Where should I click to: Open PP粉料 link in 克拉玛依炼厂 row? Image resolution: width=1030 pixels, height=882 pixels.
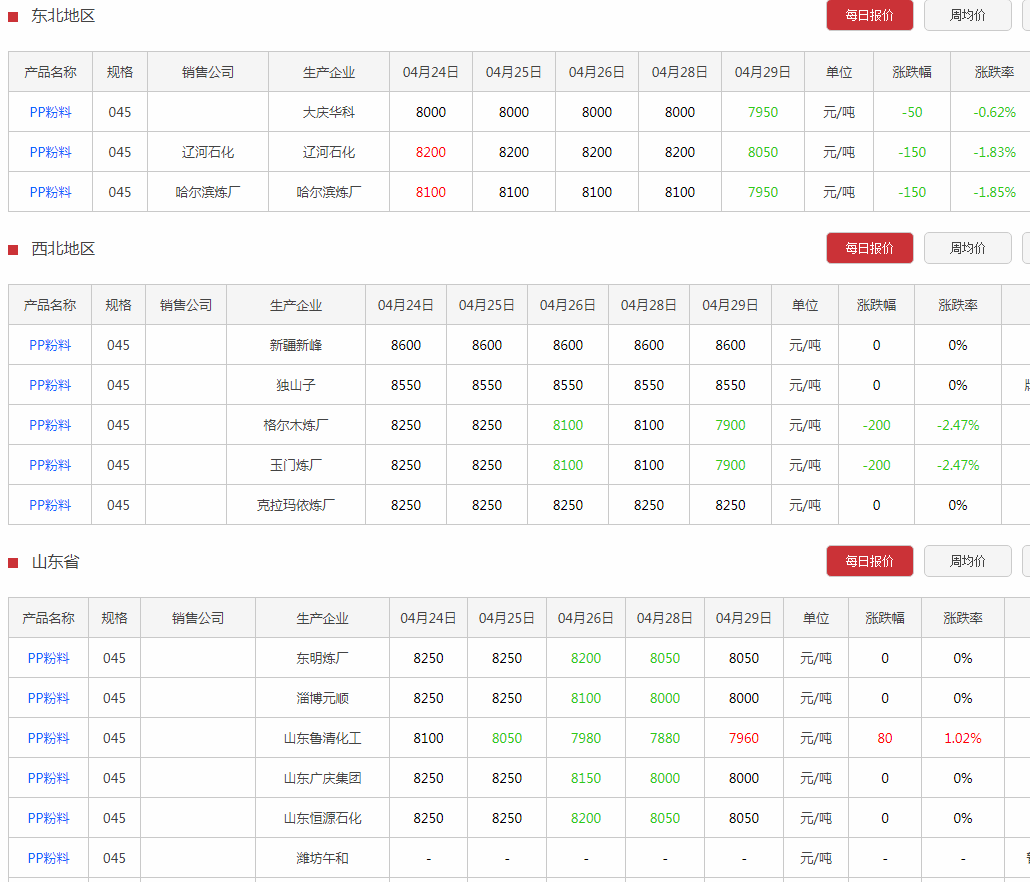[50, 506]
